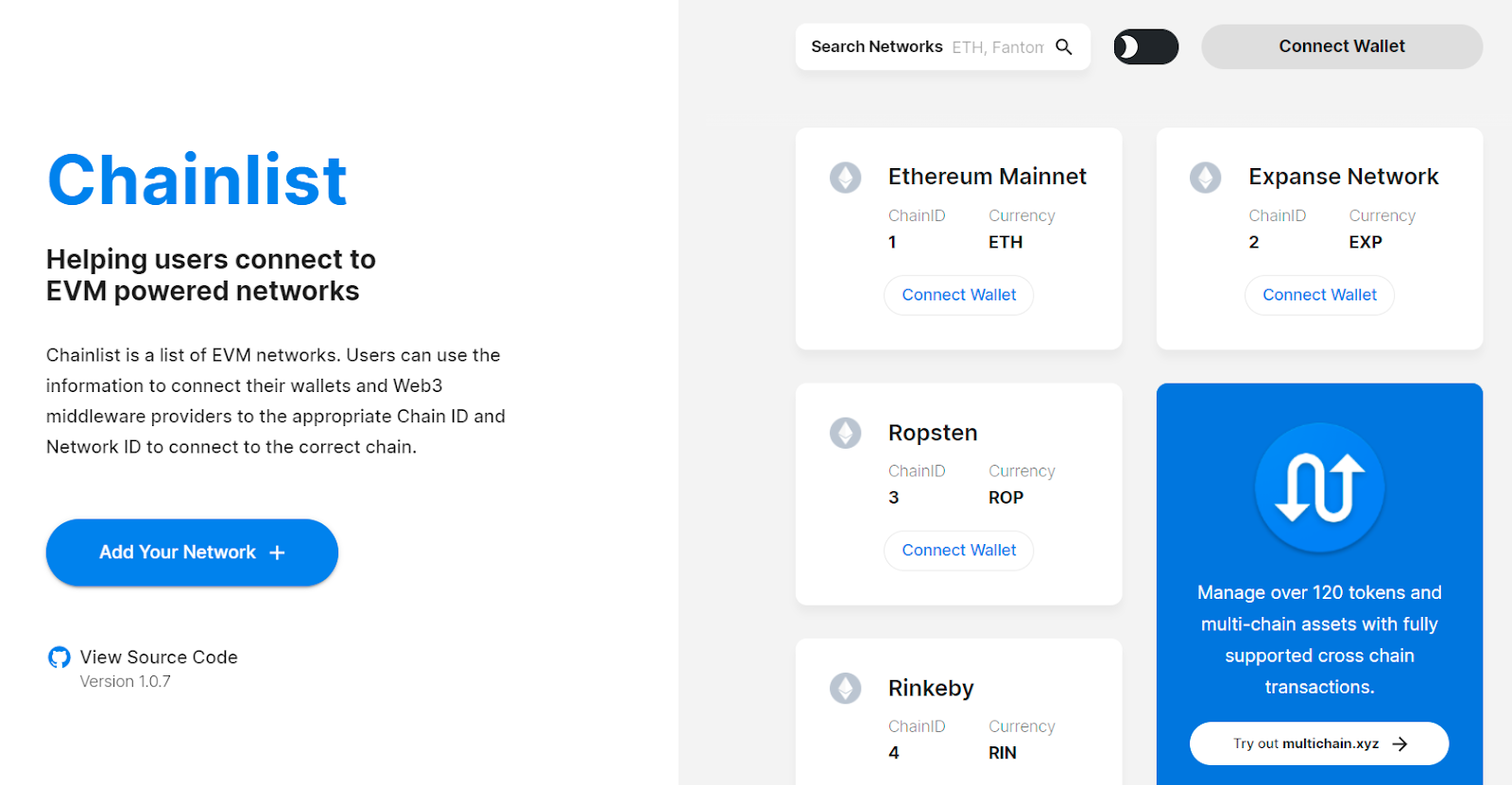
Task: Click the Add Your Network button
Action: pyautogui.click(x=192, y=553)
